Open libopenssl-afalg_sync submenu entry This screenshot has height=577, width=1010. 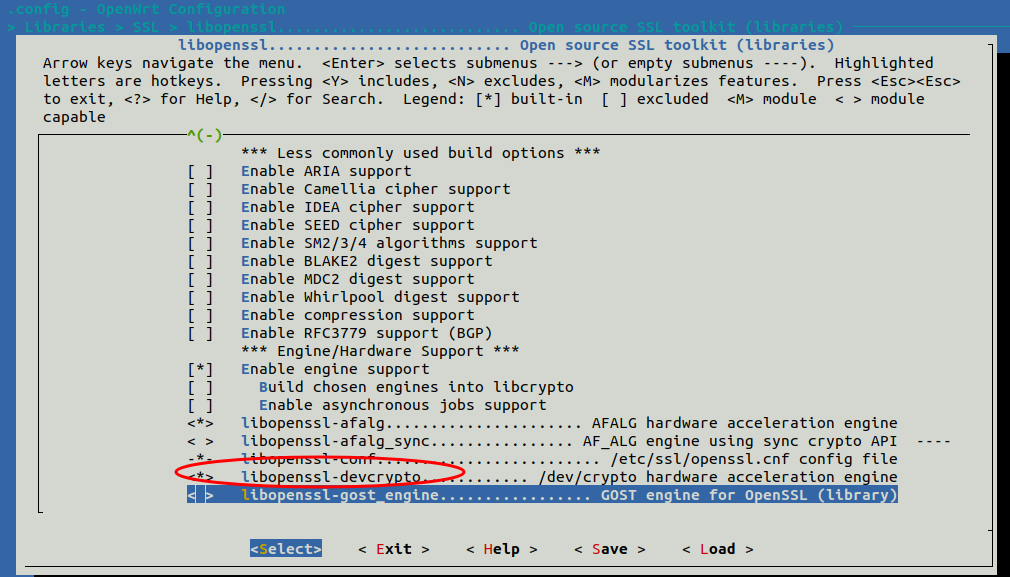(x=596, y=442)
